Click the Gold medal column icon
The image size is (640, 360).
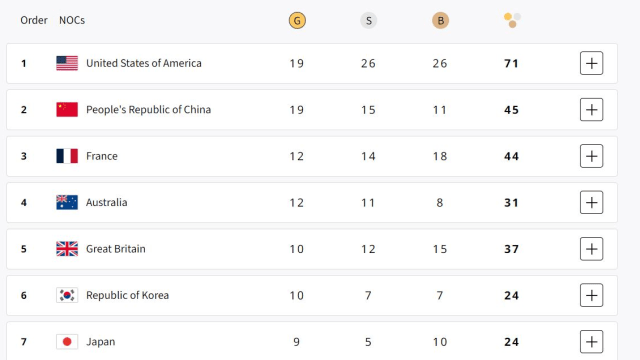[x=297, y=20]
